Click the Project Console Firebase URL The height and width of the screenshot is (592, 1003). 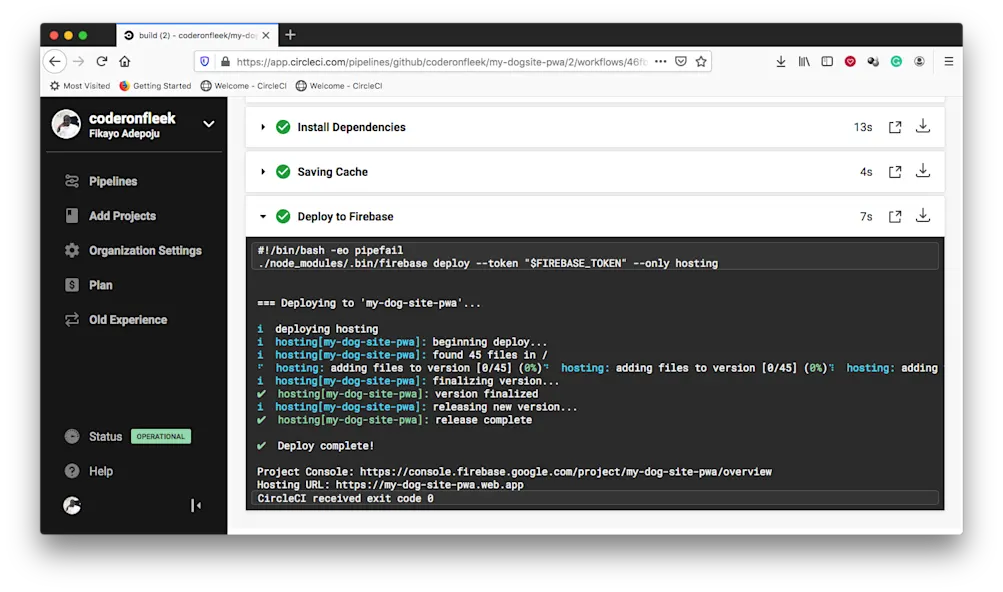[x=565, y=472]
